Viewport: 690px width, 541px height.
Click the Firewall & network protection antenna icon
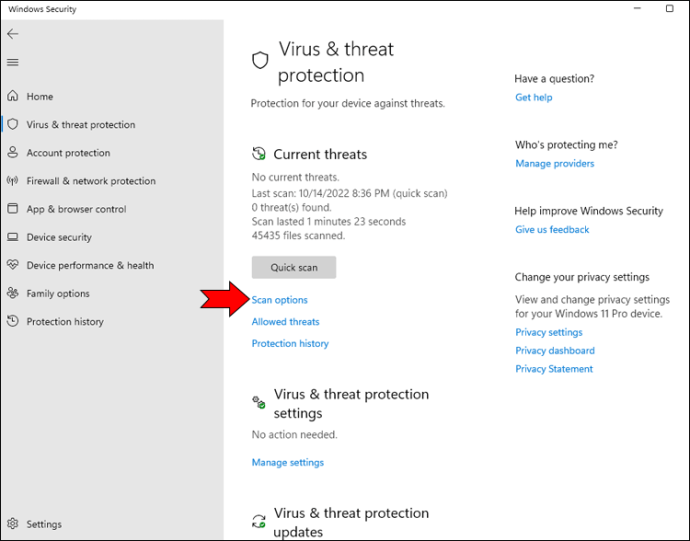(13, 180)
